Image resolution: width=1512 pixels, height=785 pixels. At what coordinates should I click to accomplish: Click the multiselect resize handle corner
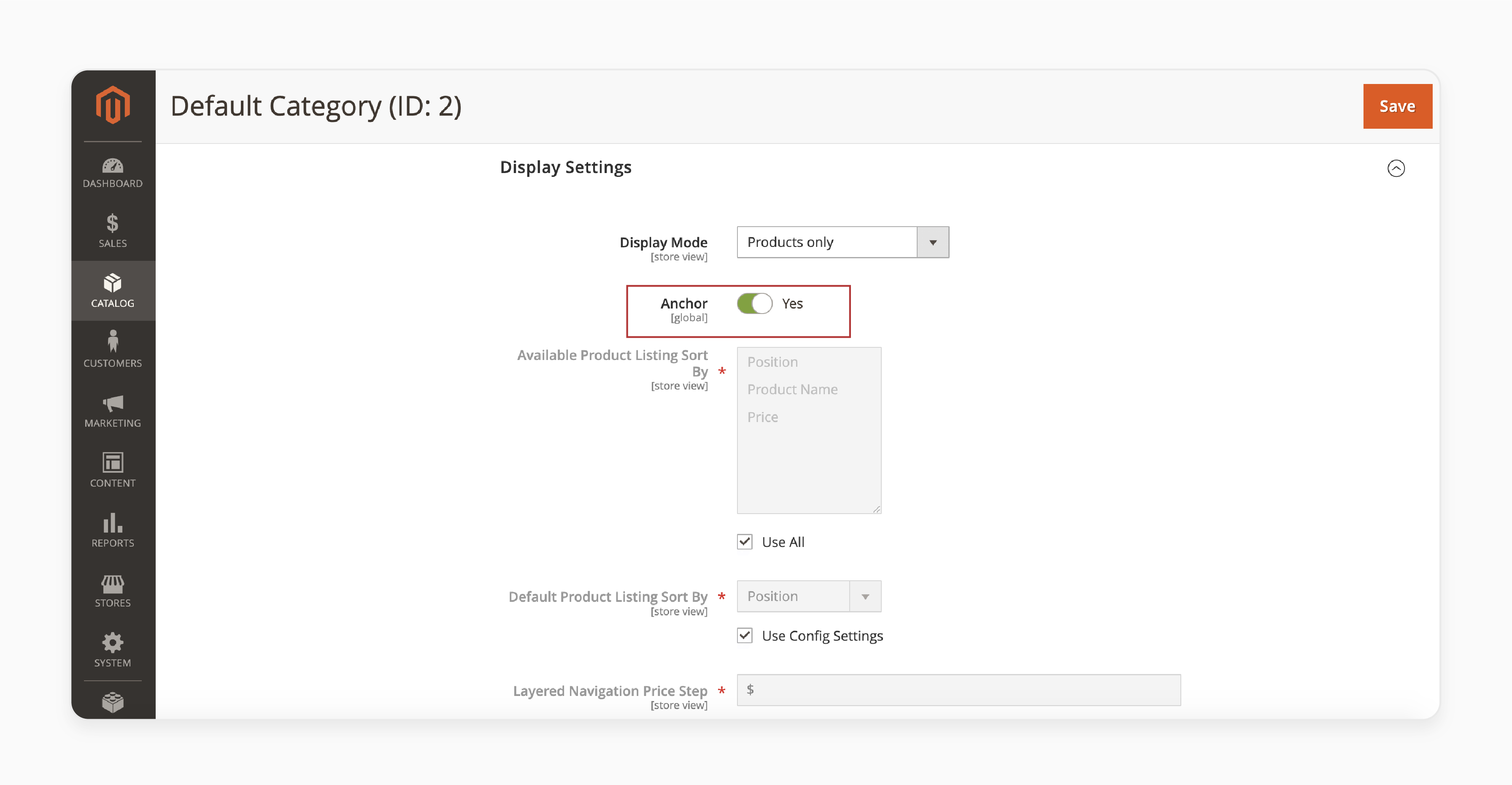[x=876, y=509]
